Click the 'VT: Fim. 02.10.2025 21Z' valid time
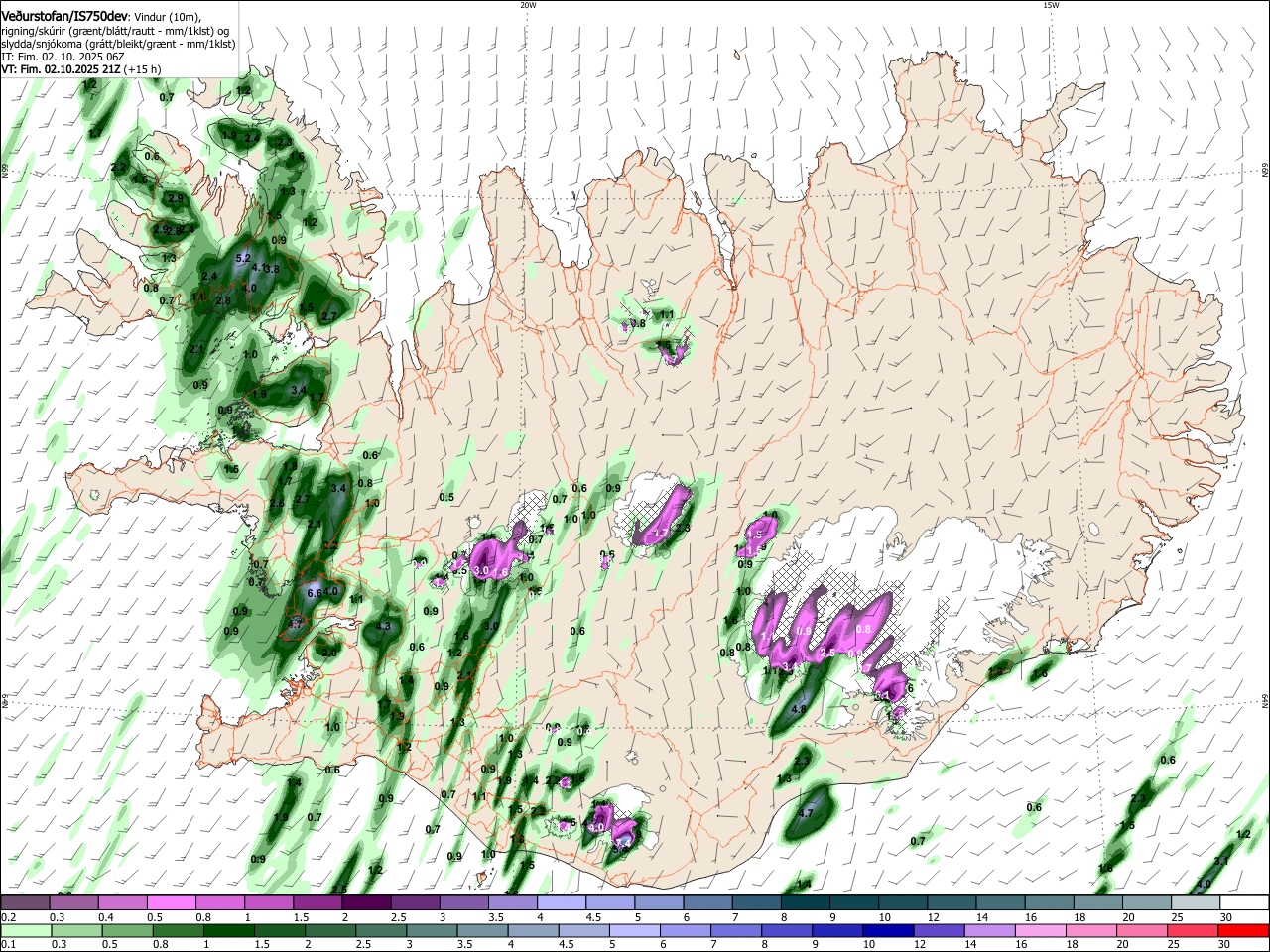The image size is (1270, 952). pos(62,69)
